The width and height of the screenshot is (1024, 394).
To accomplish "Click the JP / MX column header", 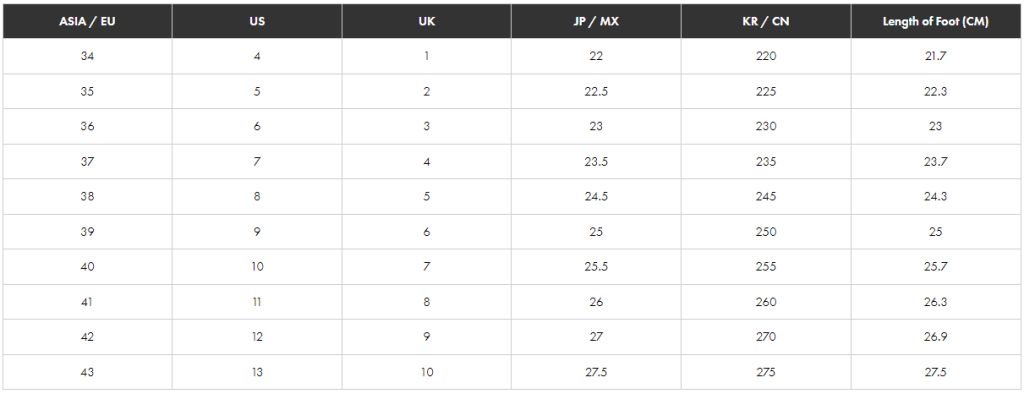I will click(x=596, y=22).
